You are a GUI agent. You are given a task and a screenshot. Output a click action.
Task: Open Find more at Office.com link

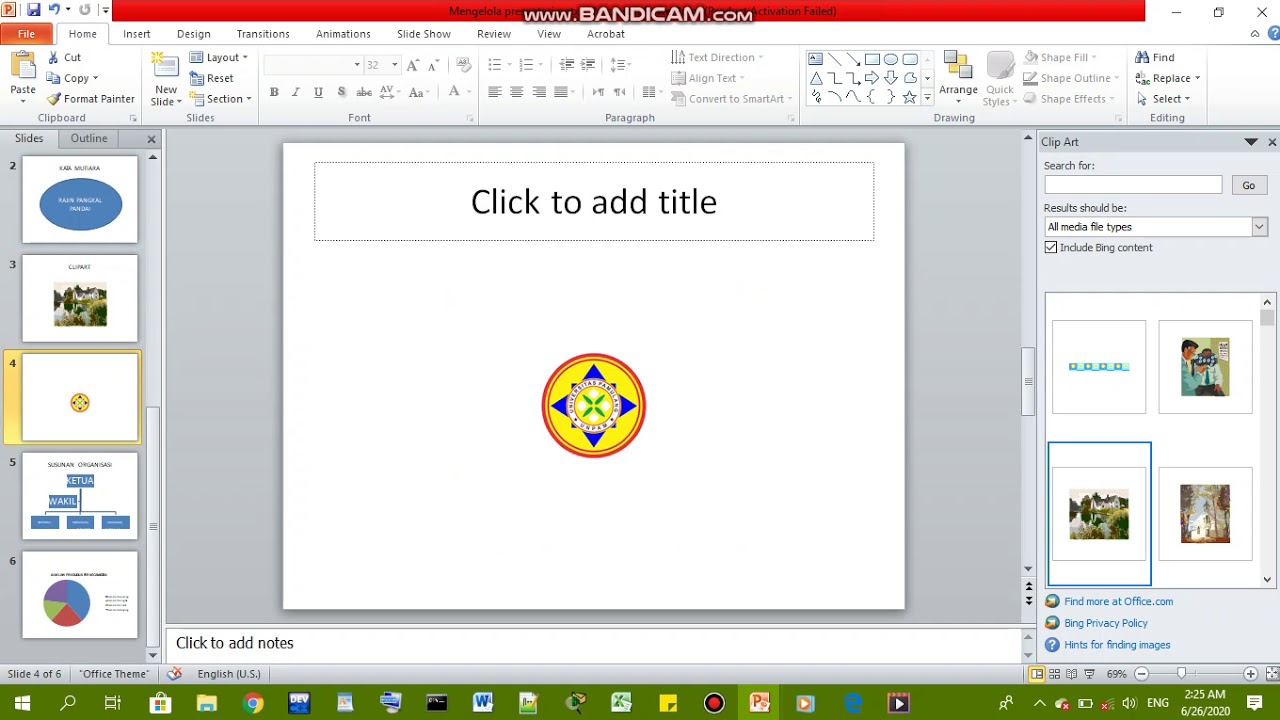(1118, 602)
